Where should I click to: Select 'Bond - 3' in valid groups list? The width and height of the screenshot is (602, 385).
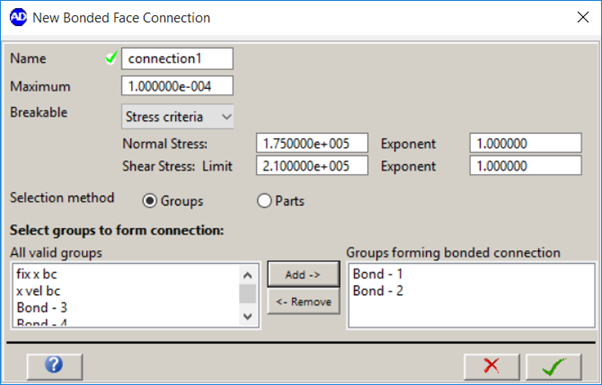coord(42,307)
